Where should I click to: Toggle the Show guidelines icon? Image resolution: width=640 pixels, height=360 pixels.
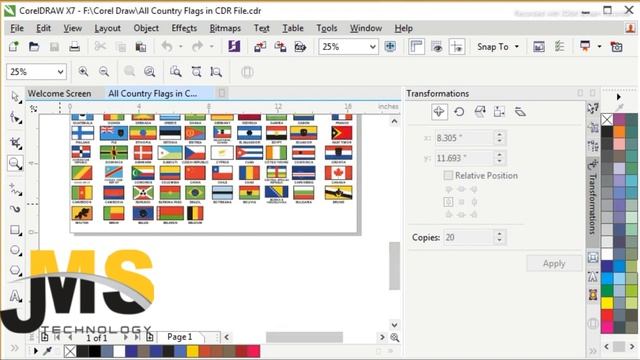(457, 47)
